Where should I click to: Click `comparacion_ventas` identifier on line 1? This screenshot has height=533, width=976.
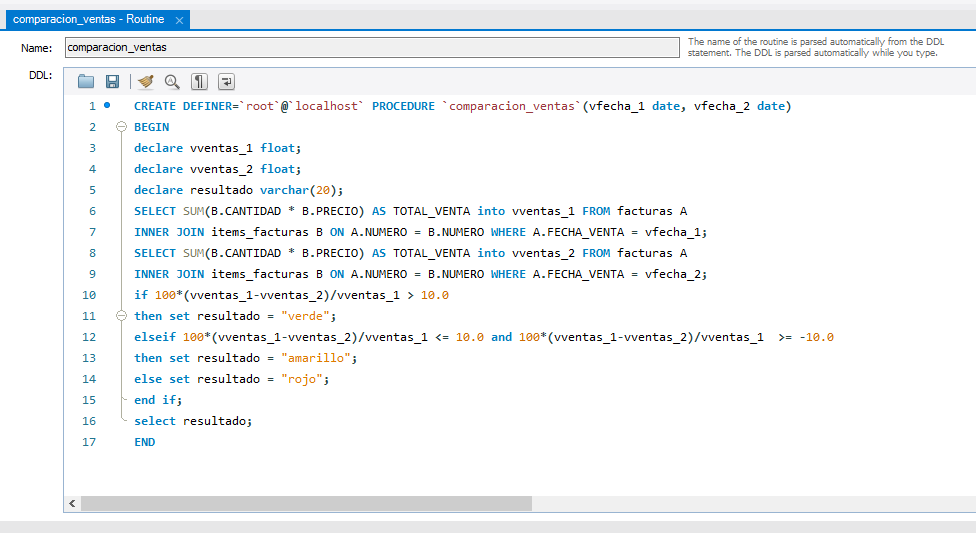click(512, 106)
